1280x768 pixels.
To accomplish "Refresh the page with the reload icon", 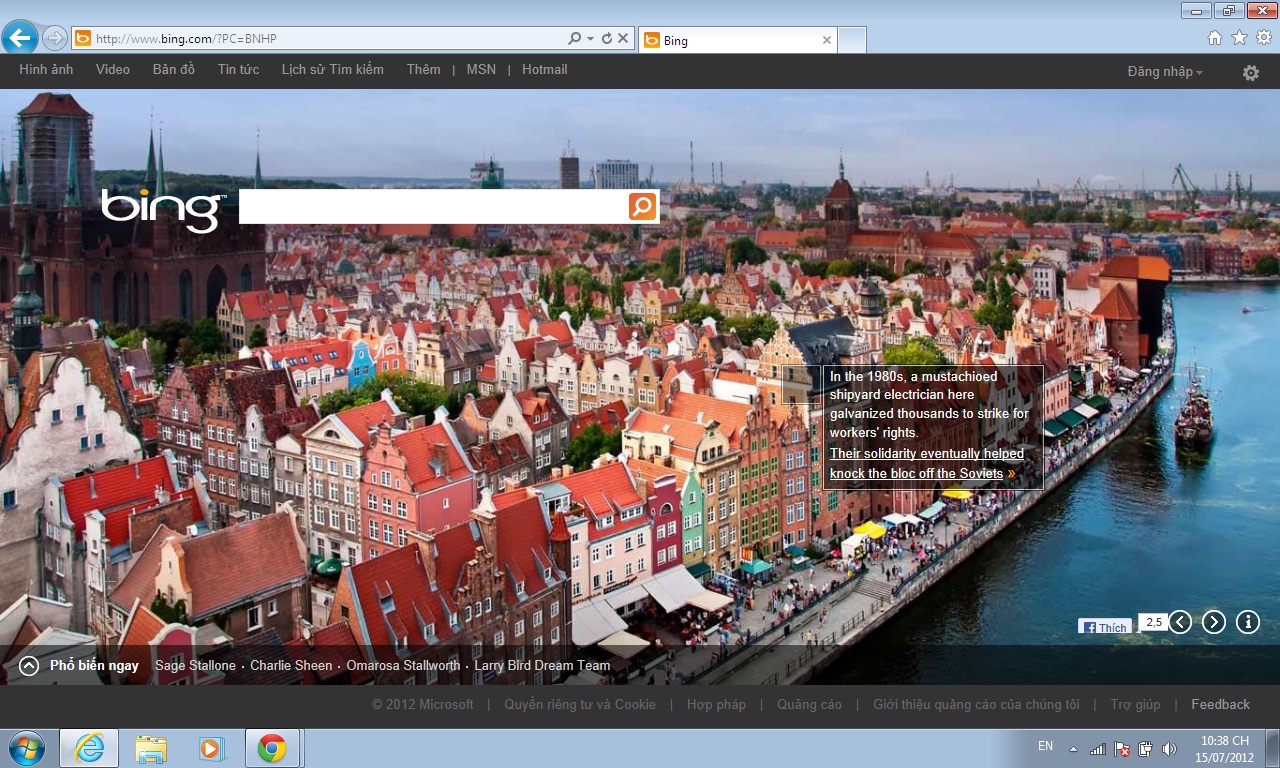I will [606, 39].
